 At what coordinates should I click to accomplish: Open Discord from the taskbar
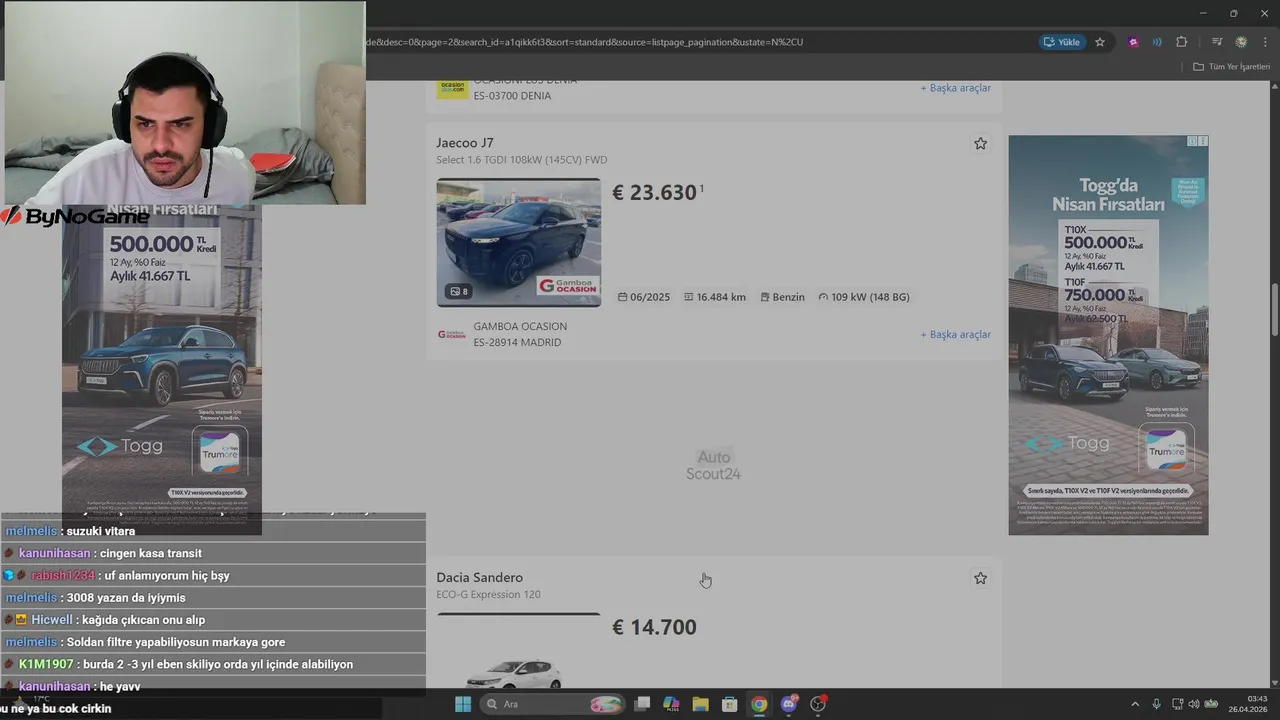pyautogui.click(x=789, y=704)
